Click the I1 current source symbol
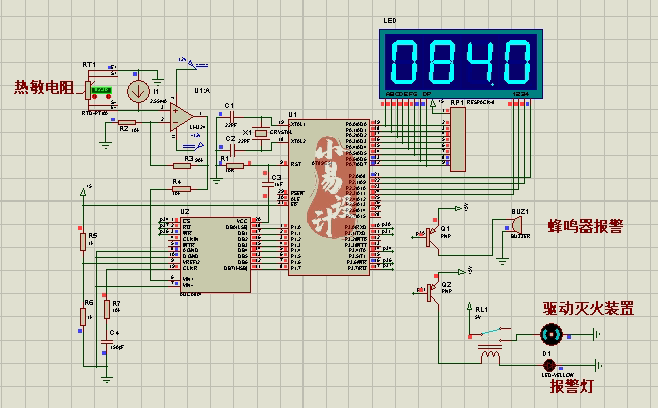Viewport: 658px width, 408px height. [x=138, y=92]
